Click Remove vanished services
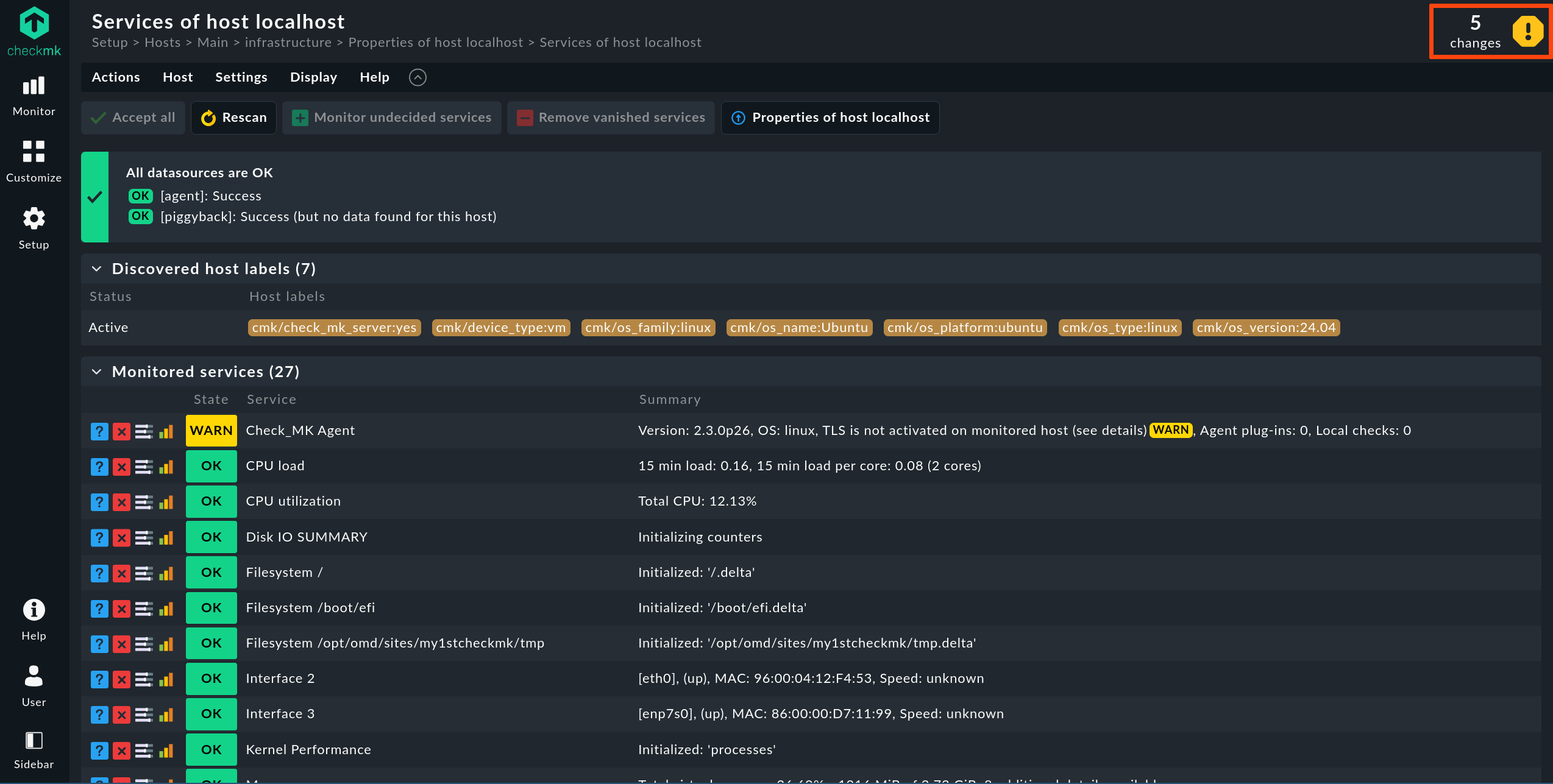Screen dimensions: 1553x784 [611, 118]
